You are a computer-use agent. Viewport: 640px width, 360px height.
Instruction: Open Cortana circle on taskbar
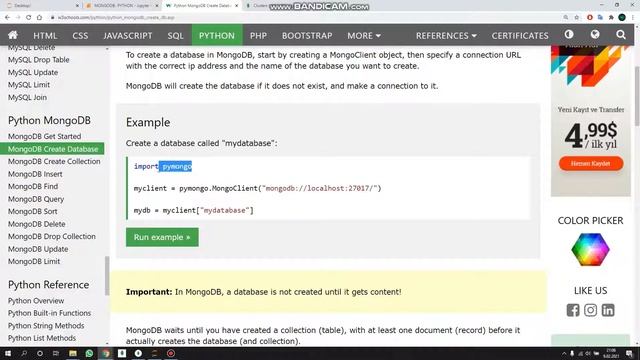(x=40, y=353)
